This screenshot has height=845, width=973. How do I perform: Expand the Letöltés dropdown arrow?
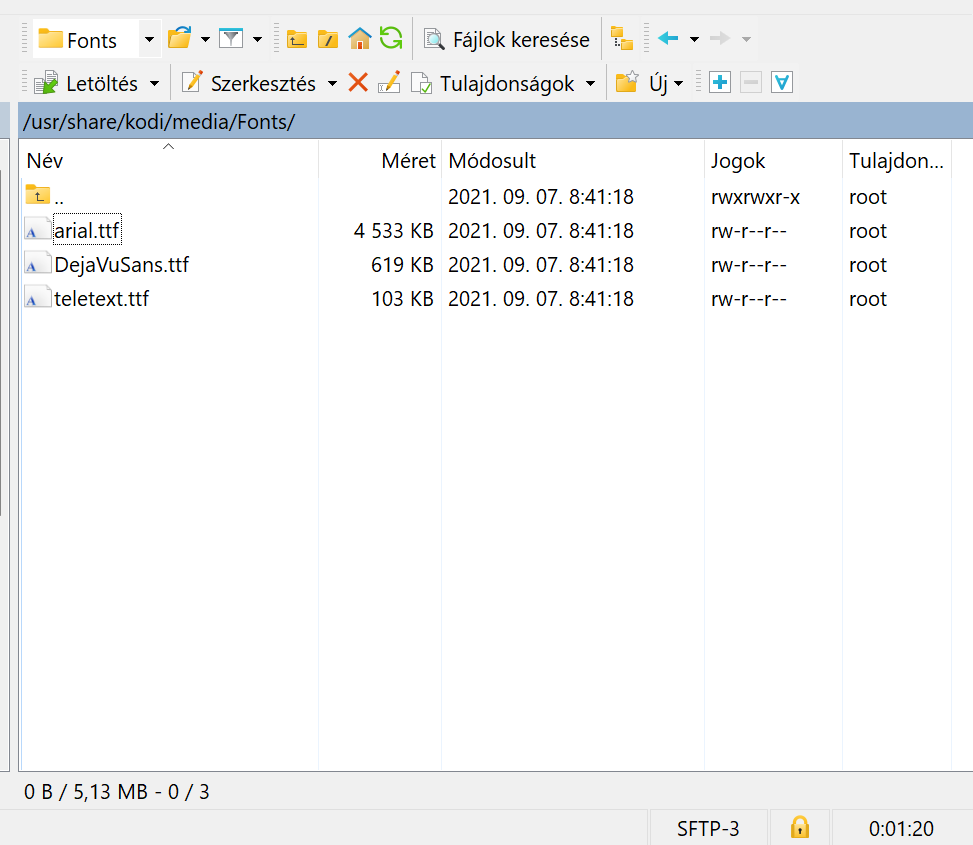point(155,83)
